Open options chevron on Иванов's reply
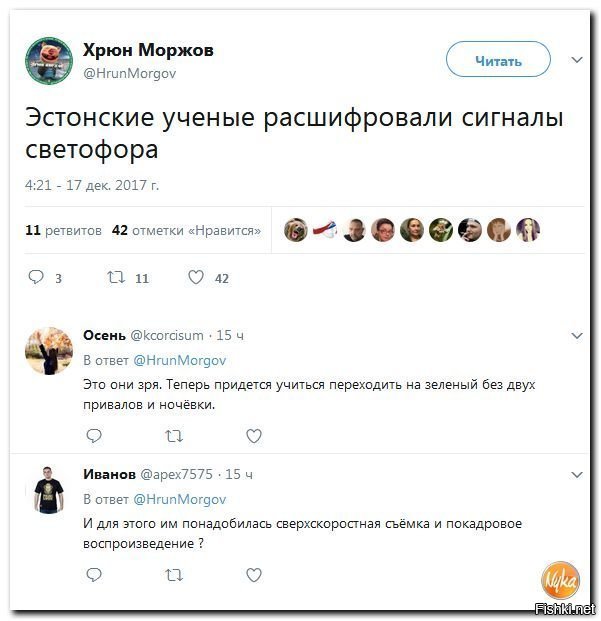Image resolution: width=601 pixels, height=621 pixels. tap(577, 474)
